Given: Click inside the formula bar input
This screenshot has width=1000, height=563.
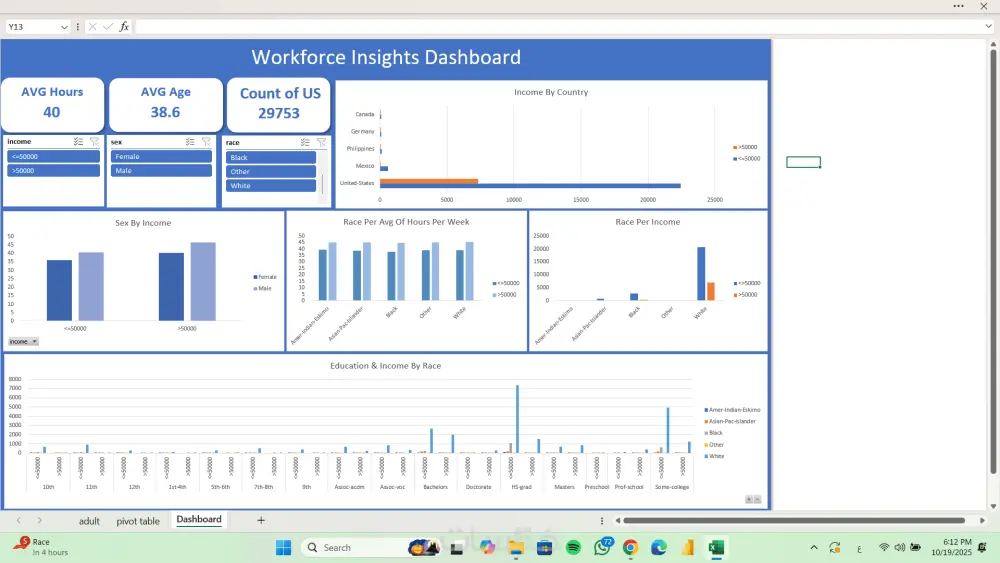Looking at the screenshot, I should click(558, 27).
